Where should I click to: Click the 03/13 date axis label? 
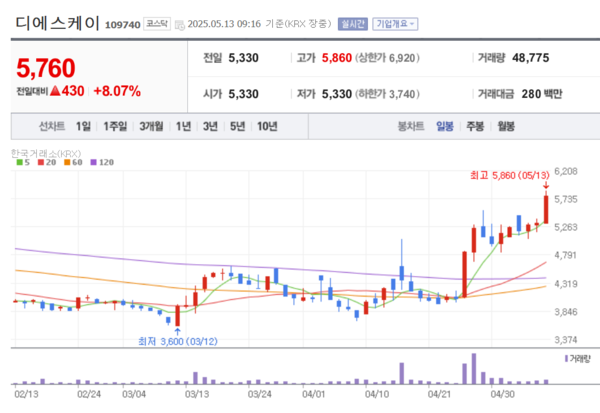pos(197,394)
